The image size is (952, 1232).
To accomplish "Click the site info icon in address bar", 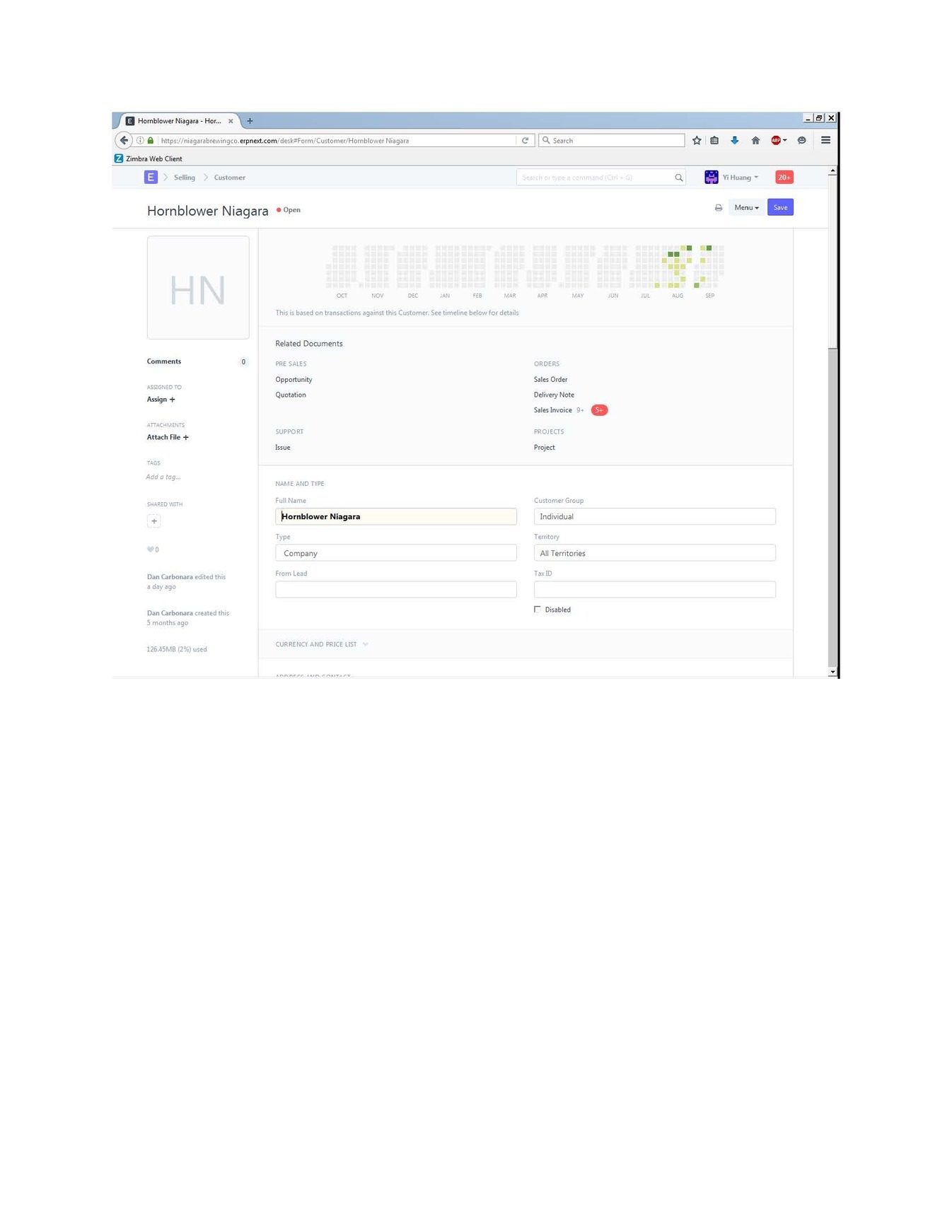I will (140, 140).
